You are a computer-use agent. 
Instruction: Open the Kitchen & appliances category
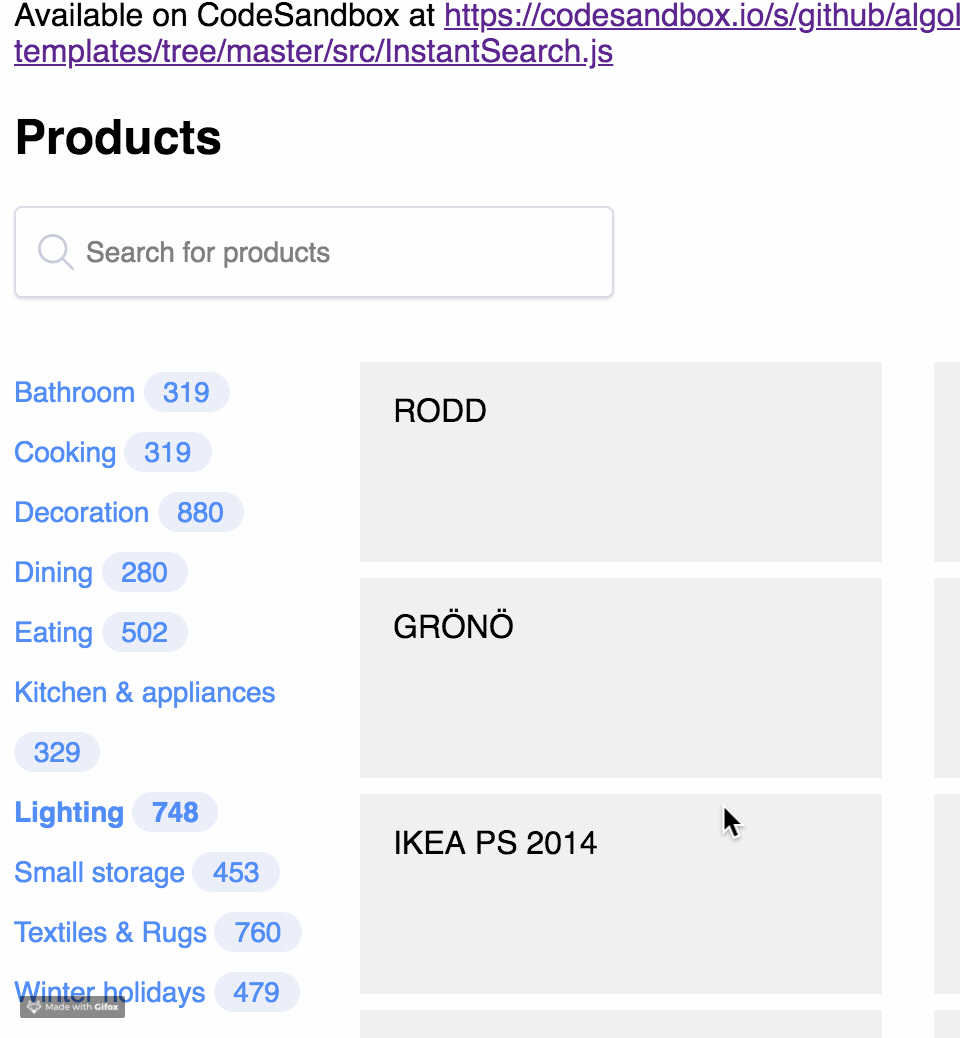pyautogui.click(x=144, y=692)
